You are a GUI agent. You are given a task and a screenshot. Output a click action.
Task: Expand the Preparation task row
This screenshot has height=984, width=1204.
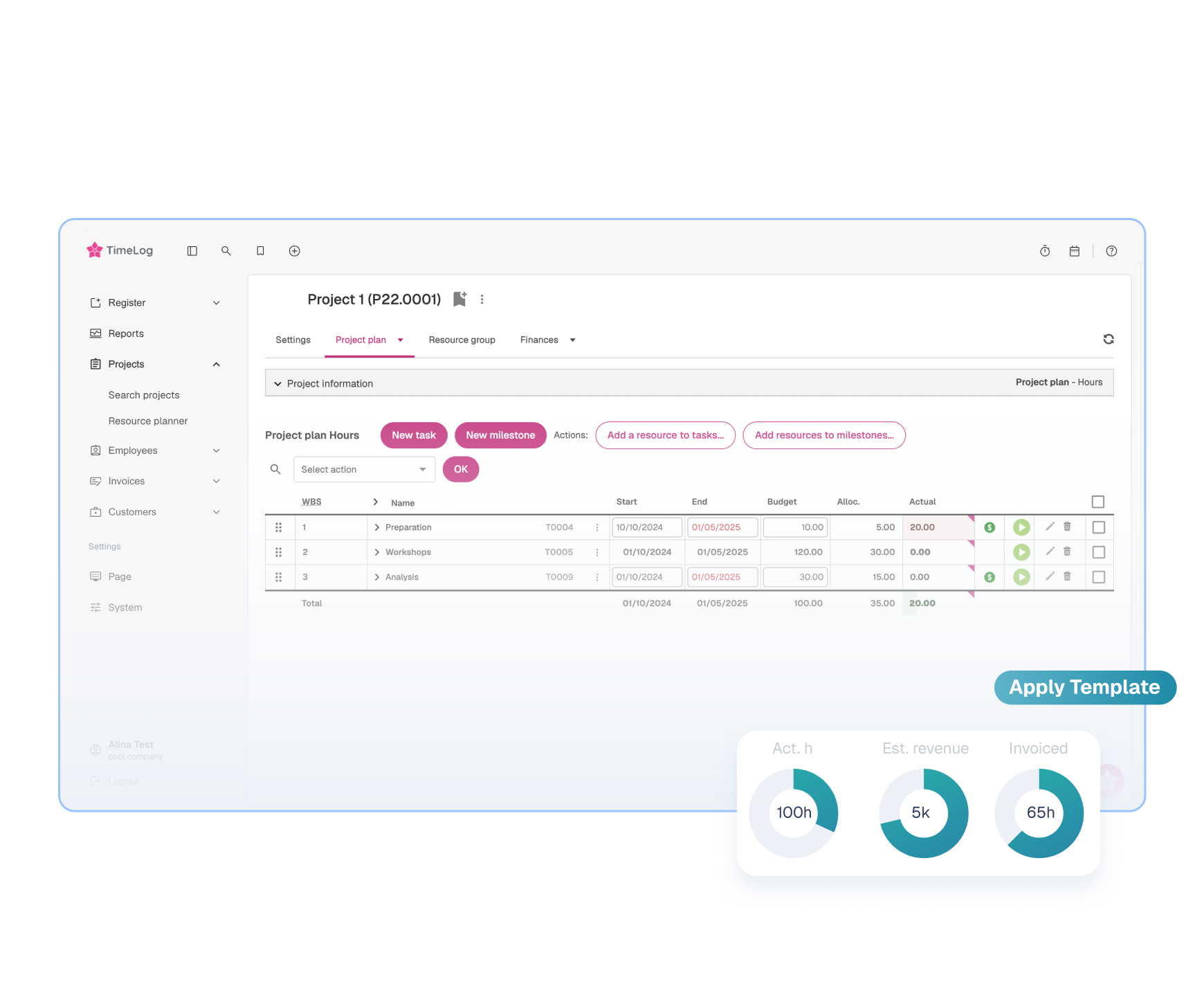(x=377, y=527)
